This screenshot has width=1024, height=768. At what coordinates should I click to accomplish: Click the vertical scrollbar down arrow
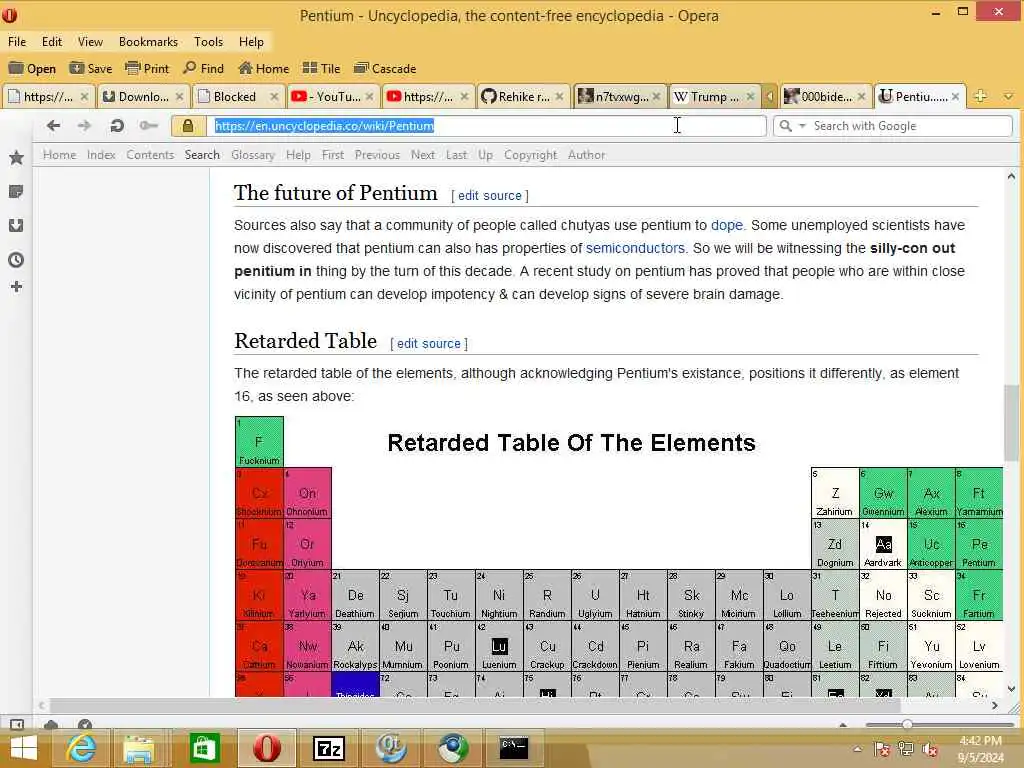coord(1012,688)
